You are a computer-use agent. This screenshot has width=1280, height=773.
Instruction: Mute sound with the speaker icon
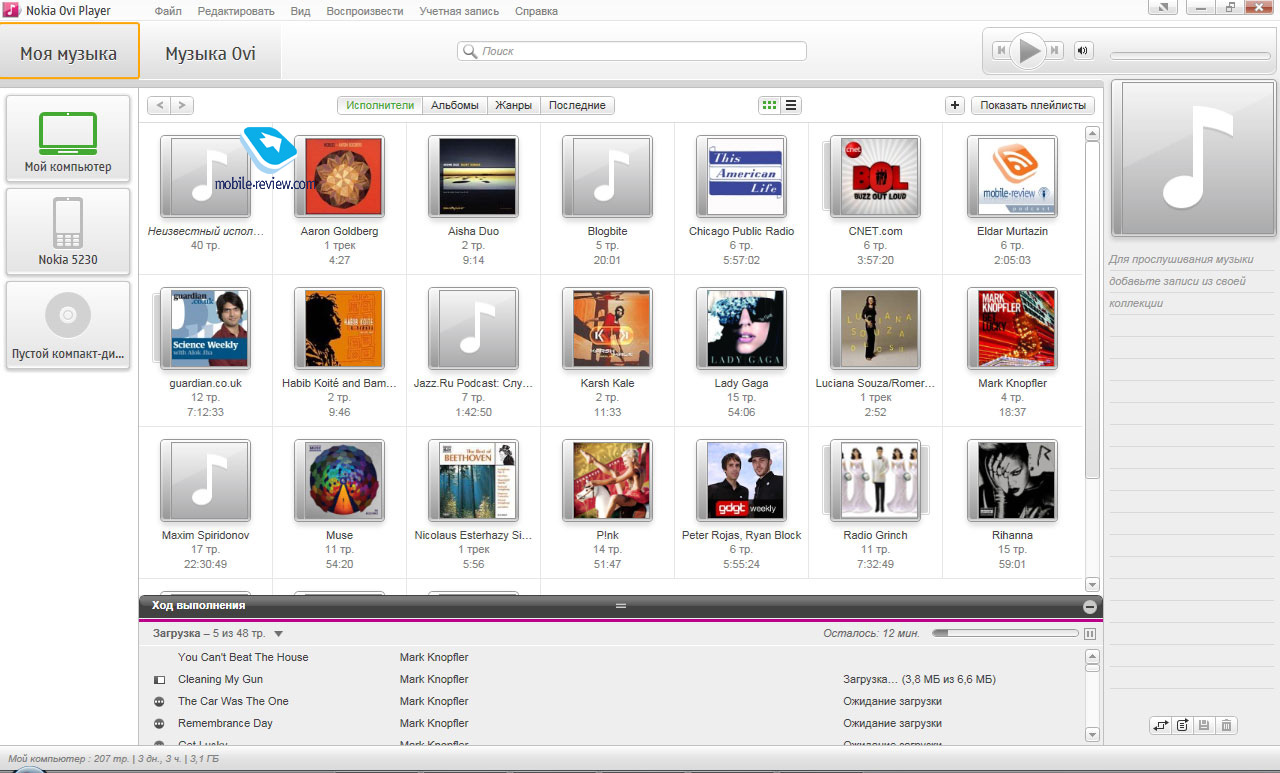point(1083,50)
